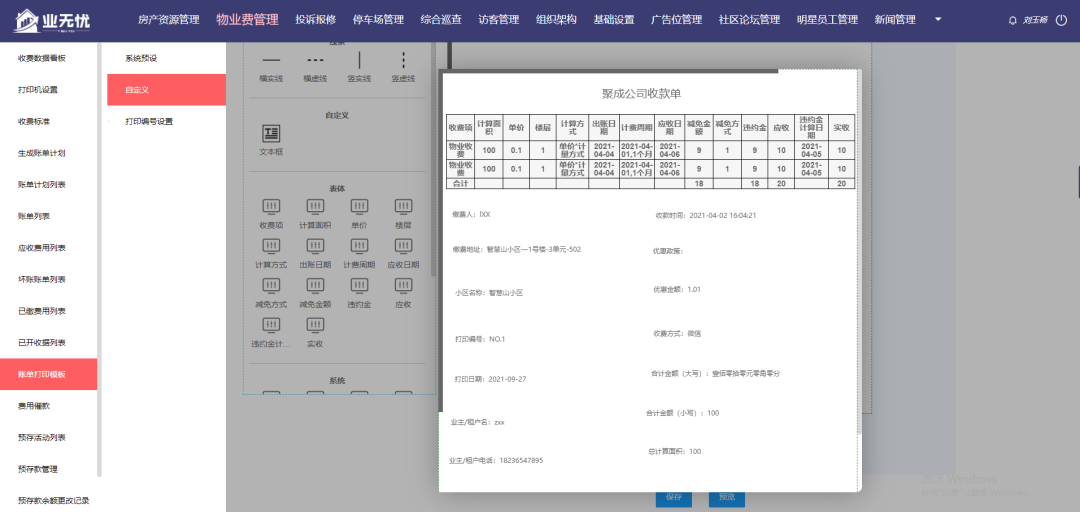Click the 业无忧 logo
1080x512 pixels.
tap(52, 21)
